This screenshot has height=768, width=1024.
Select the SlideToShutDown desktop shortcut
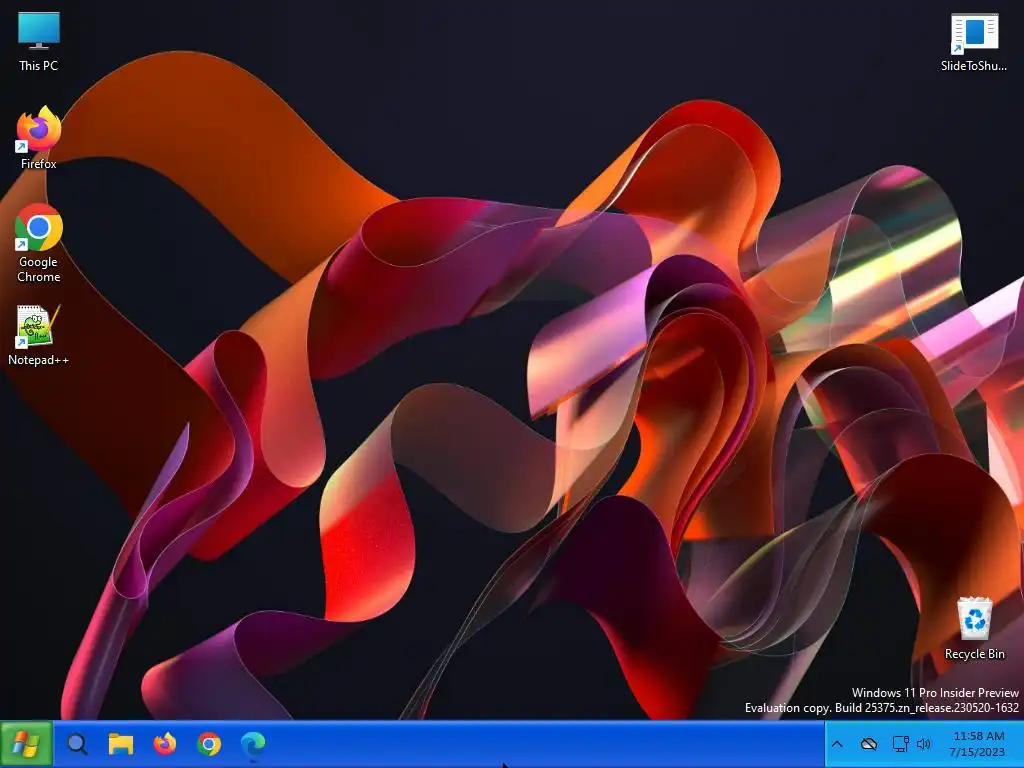(974, 42)
